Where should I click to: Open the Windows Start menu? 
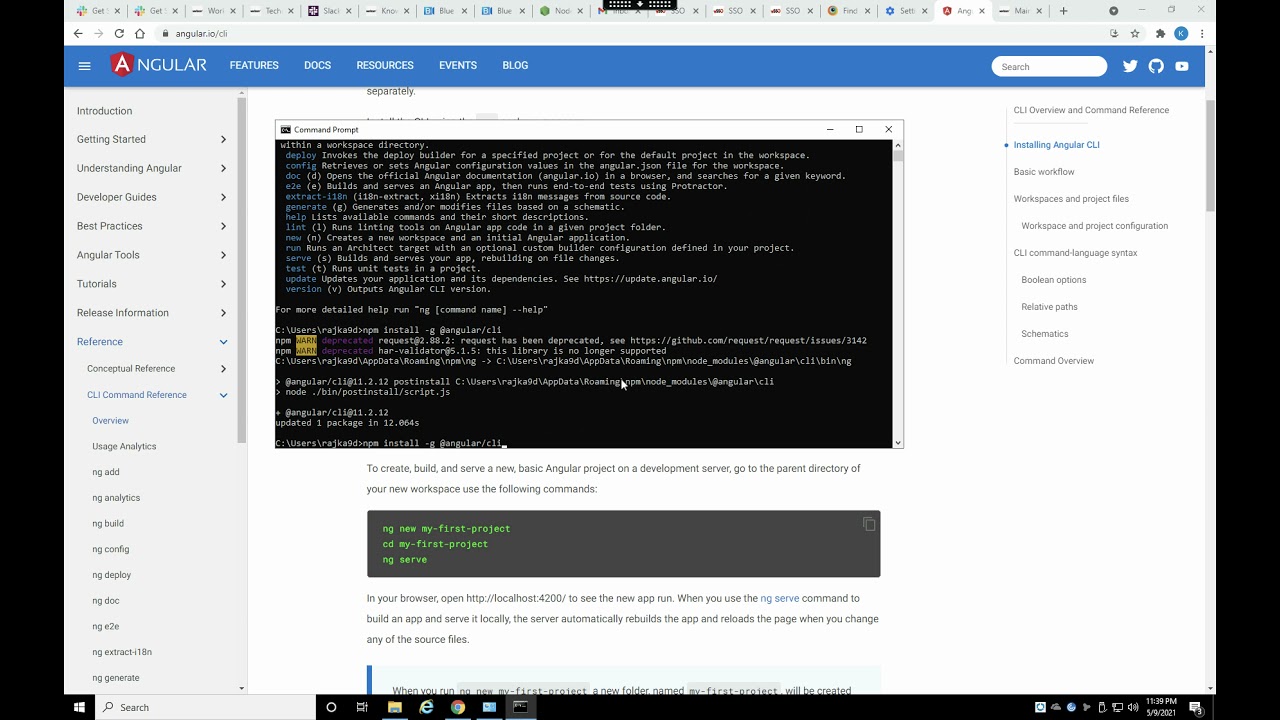(x=79, y=707)
